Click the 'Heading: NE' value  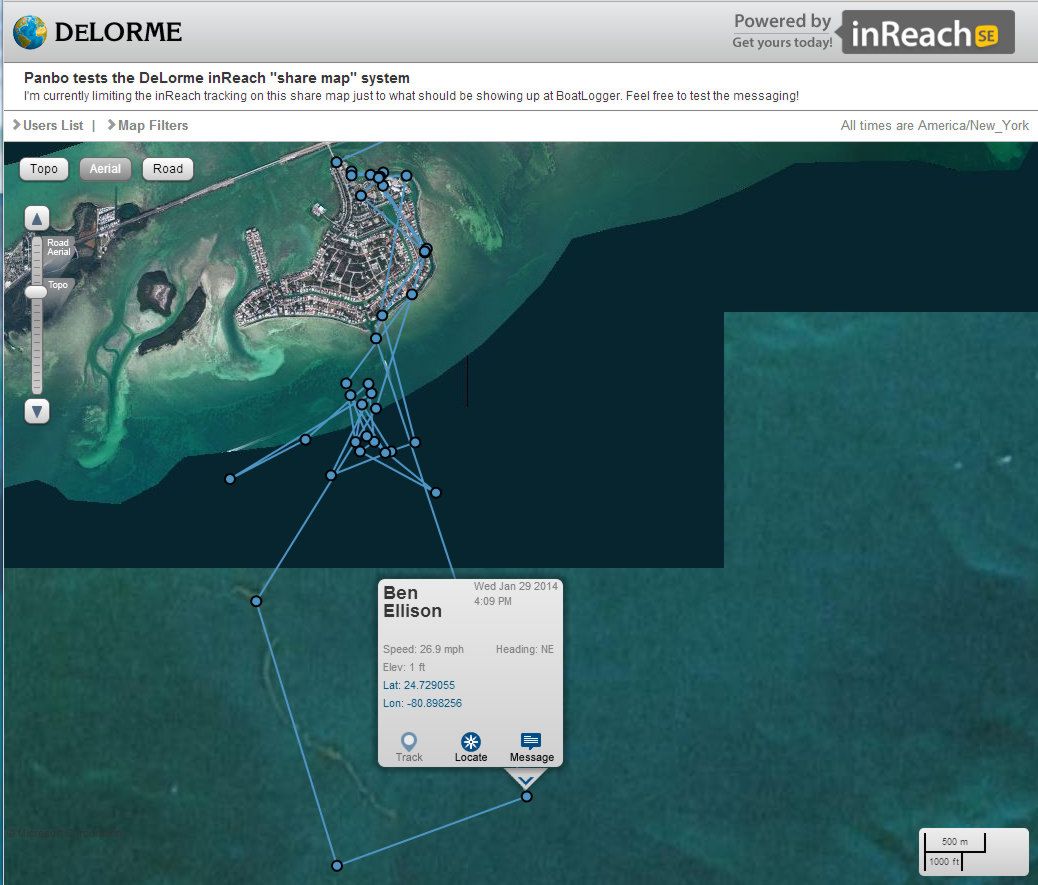(x=525, y=649)
